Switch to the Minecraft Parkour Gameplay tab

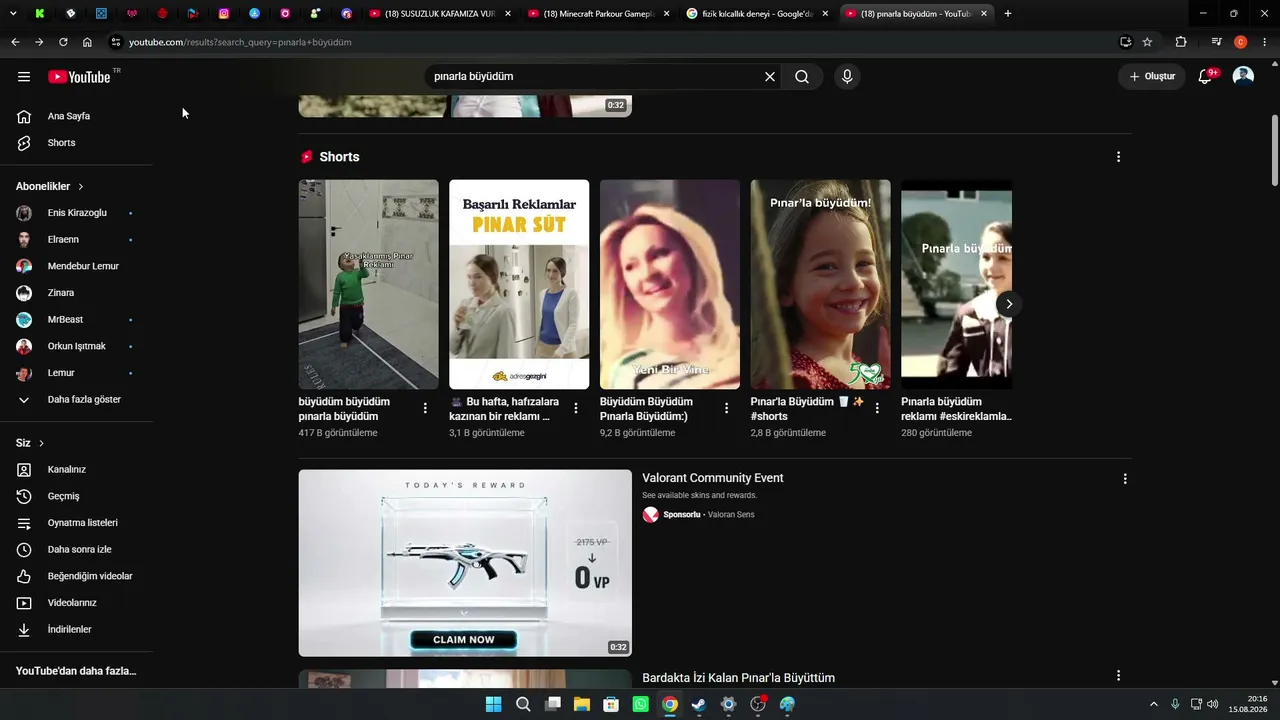click(x=598, y=14)
